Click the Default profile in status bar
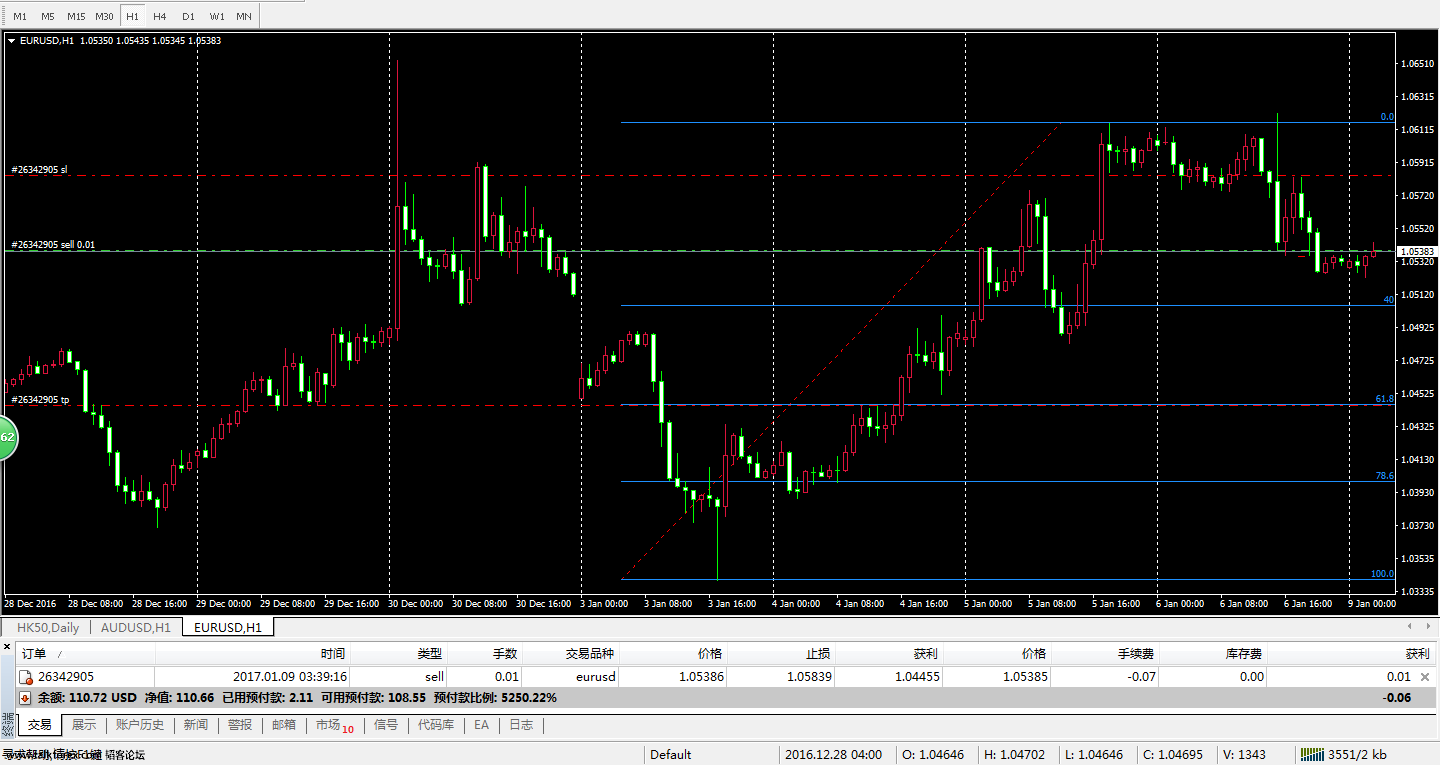 [x=671, y=755]
